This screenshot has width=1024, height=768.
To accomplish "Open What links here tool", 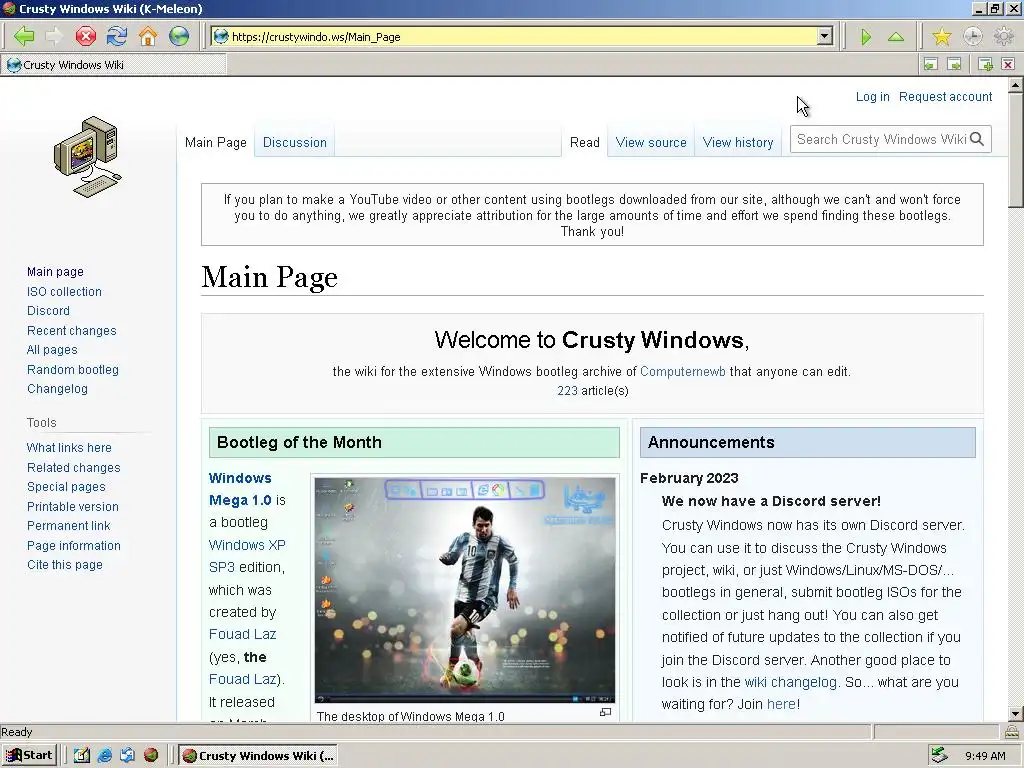I will coord(69,447).
